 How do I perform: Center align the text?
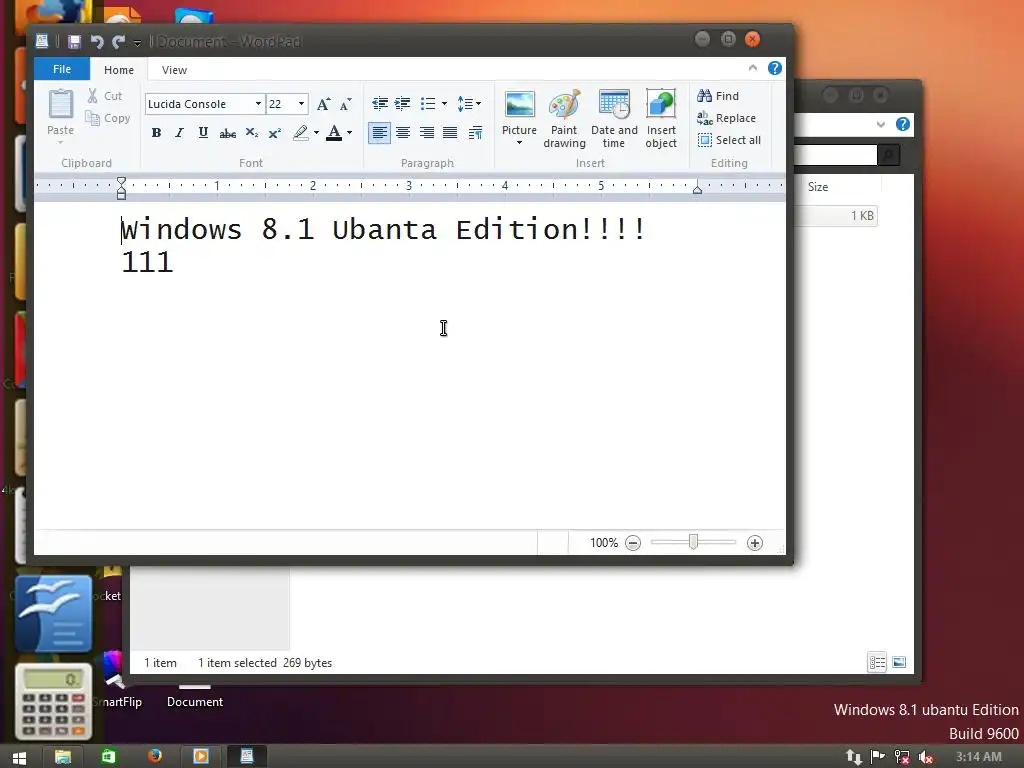[403, 133]
